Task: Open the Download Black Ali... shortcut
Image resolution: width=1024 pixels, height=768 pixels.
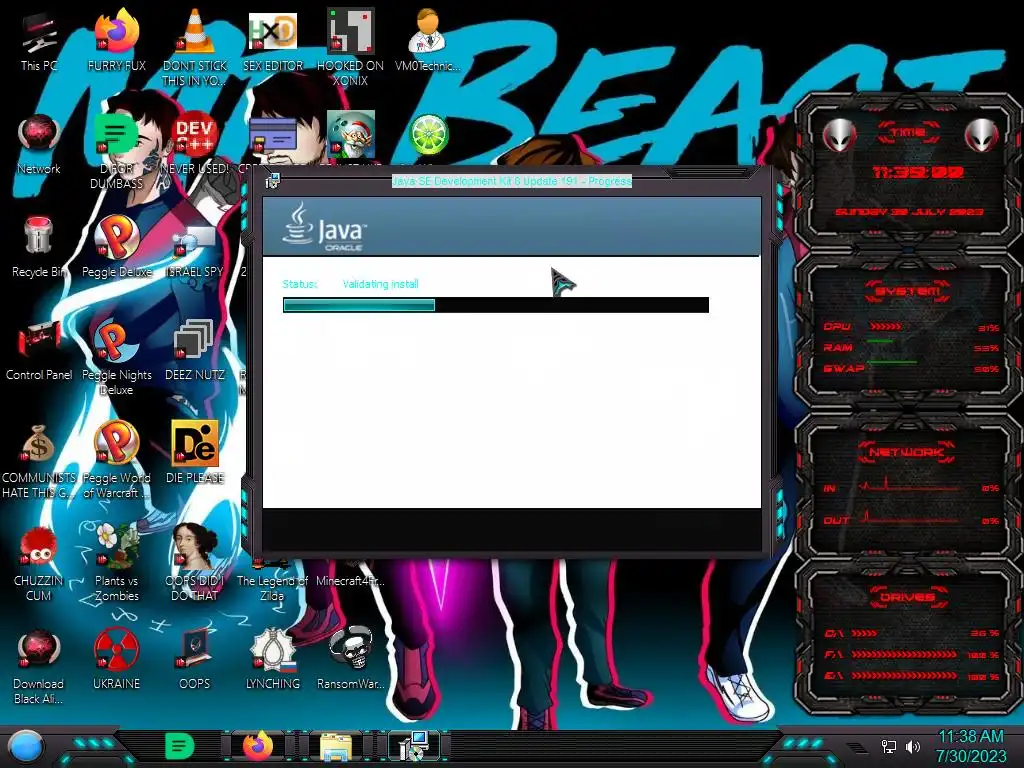Action: tap(39, 649)
